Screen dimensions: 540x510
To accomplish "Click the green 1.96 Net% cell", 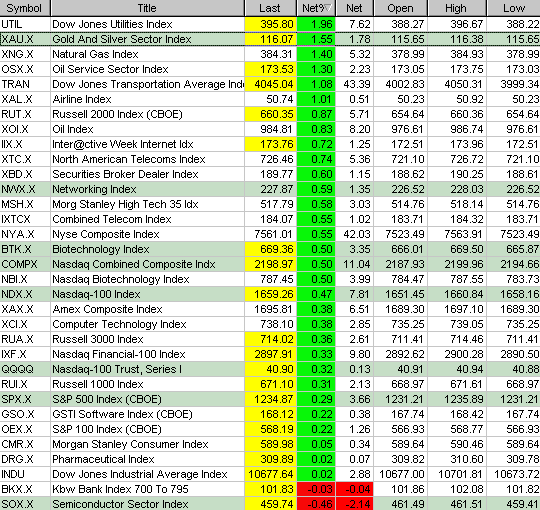I will (x=316, y=24).
